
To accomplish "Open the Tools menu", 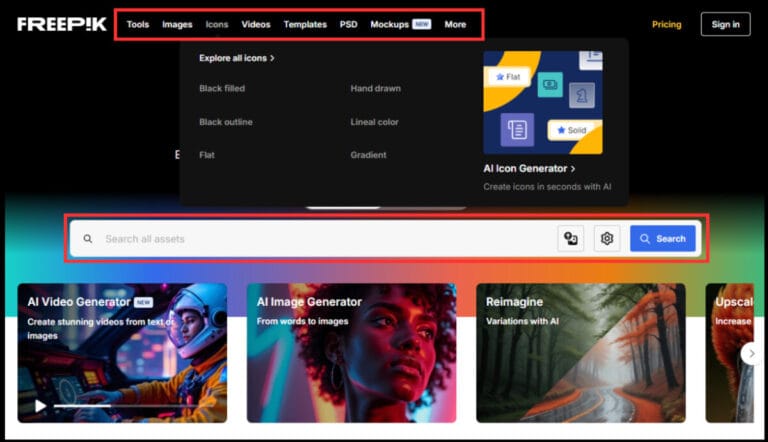I will 138,24.
